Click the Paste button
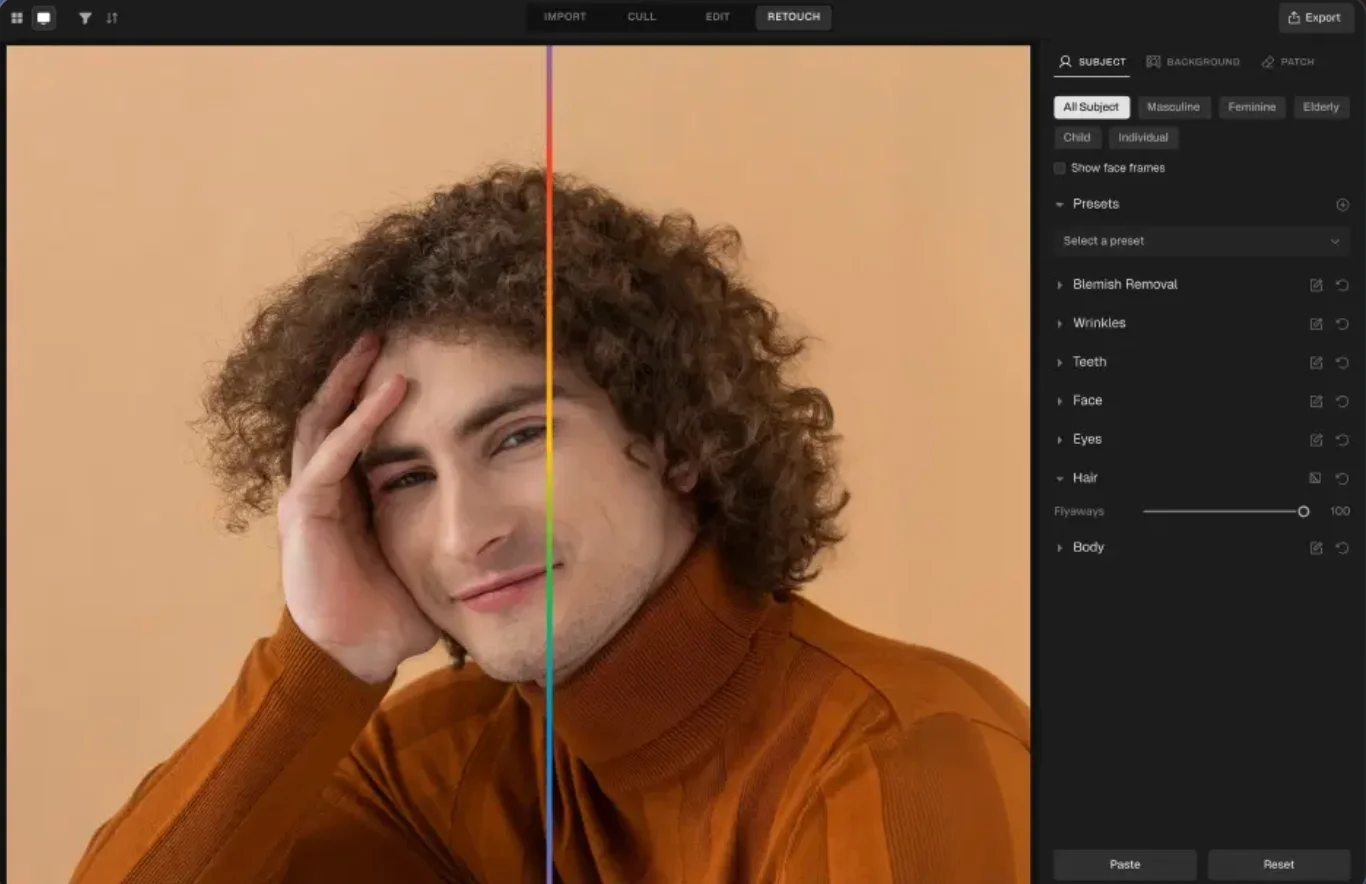This screenshot has height=884, width=1366. pyautogui.click(x=1125, y=864)
